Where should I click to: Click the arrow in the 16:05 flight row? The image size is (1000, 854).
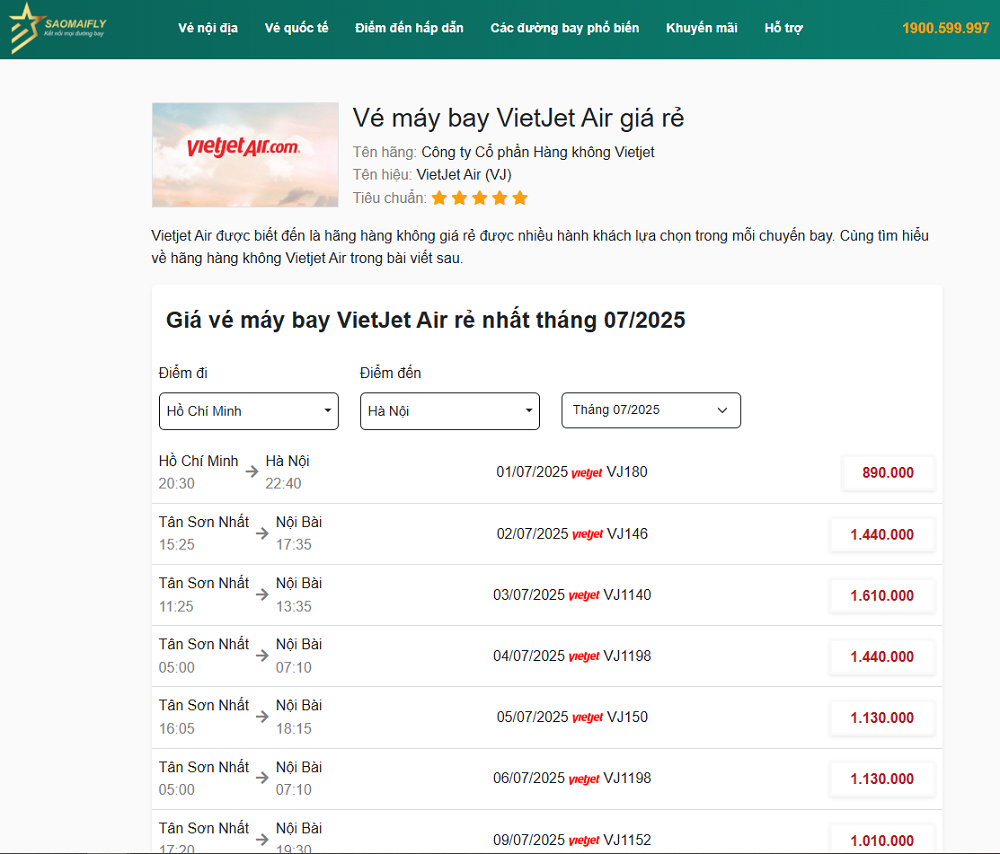point(262,717)
